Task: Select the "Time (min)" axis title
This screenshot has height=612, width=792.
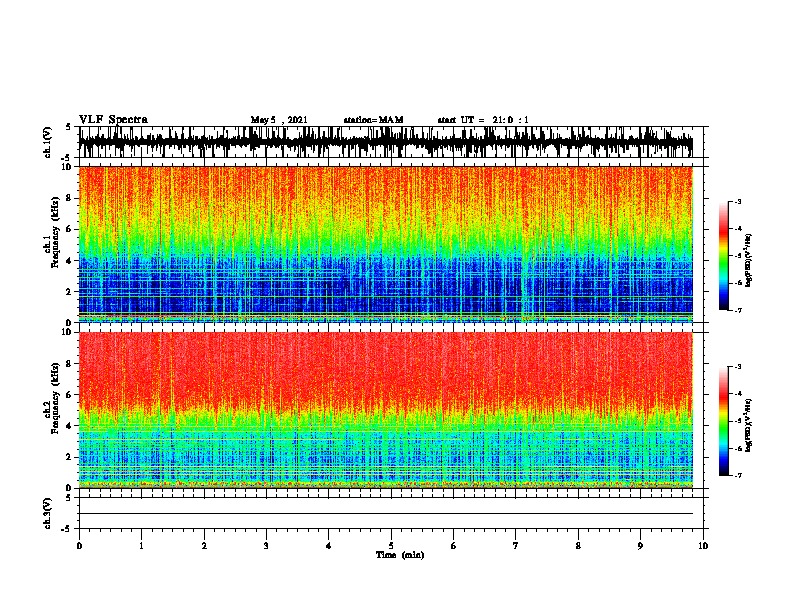Action: [400, 555]
